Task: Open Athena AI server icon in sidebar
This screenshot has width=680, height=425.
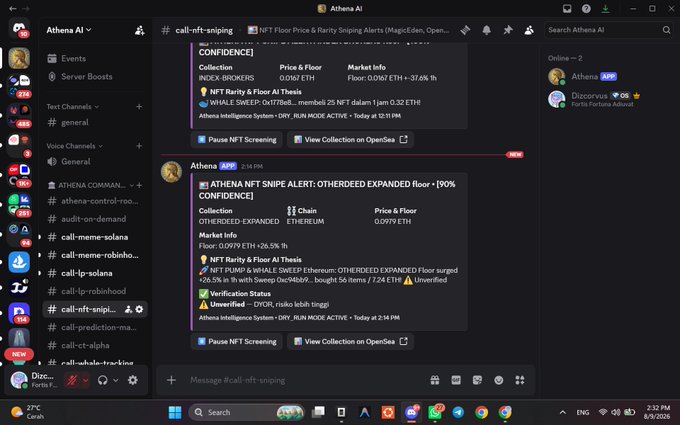Action: pyautogui.click(x=19, y=58)
